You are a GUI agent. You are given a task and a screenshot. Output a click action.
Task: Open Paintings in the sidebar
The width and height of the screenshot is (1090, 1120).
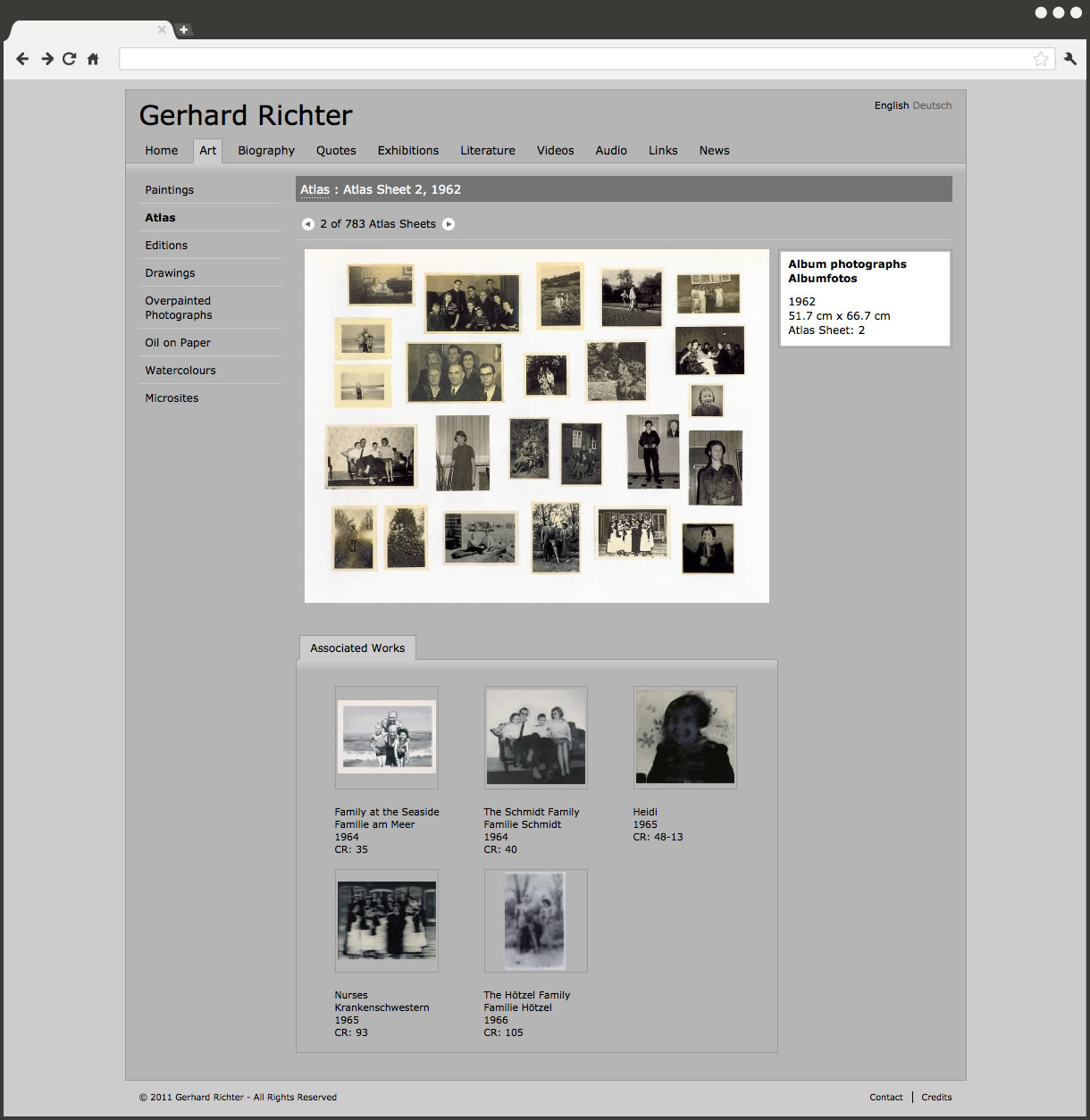(x=170, y=190)
